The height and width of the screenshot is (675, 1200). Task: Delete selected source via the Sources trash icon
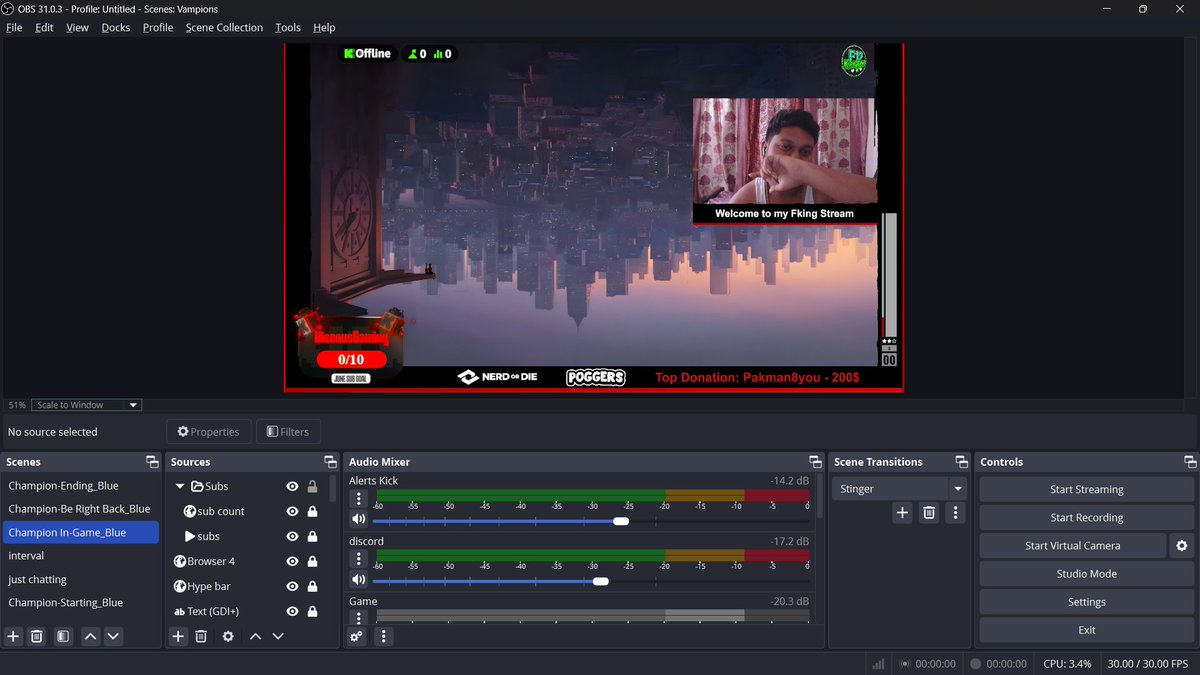(x=201, y=636)
